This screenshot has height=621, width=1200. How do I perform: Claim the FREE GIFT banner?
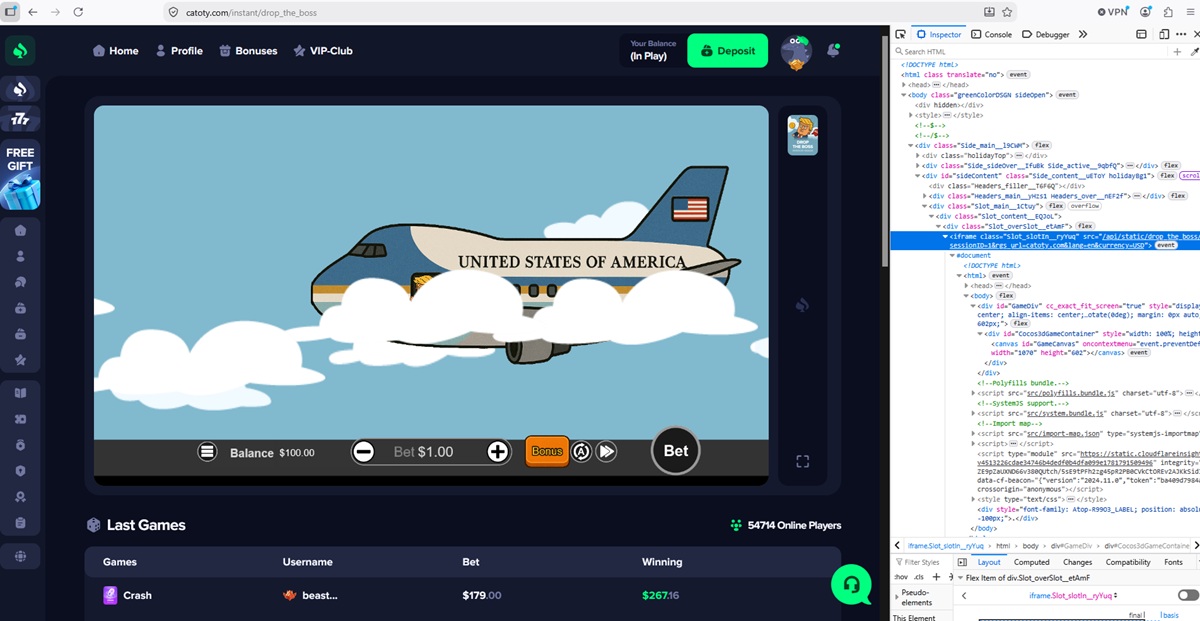pos(20,175)
